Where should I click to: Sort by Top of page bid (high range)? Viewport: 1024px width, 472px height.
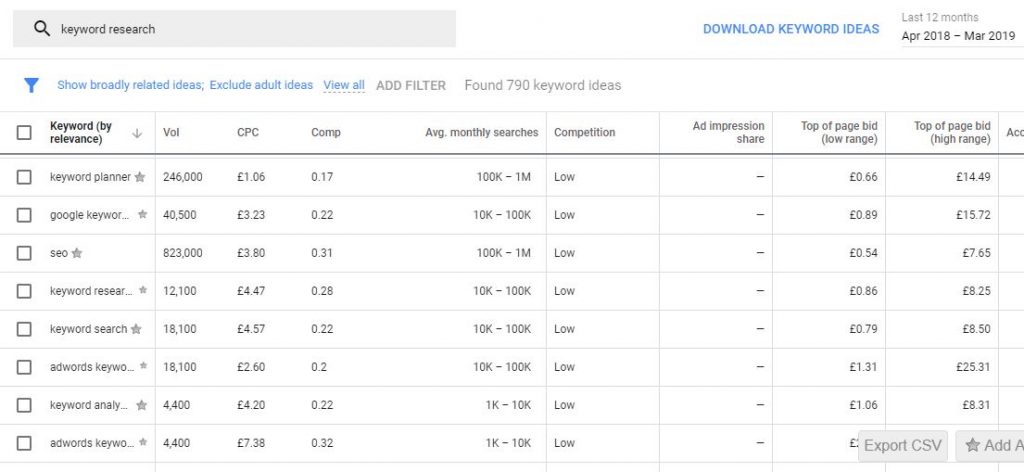[952, 133]
